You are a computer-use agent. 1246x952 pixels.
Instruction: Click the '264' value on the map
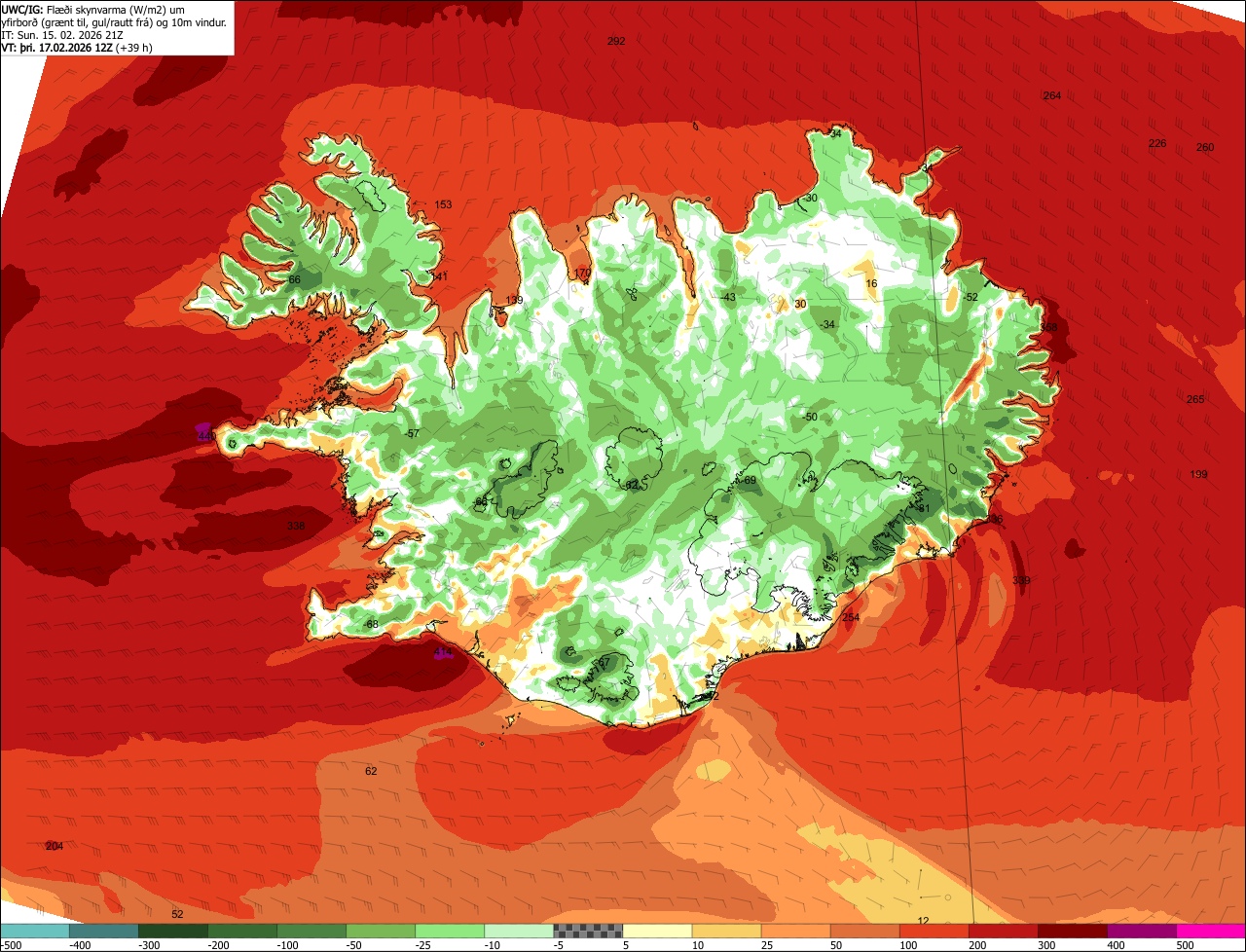click(1051, 95)
